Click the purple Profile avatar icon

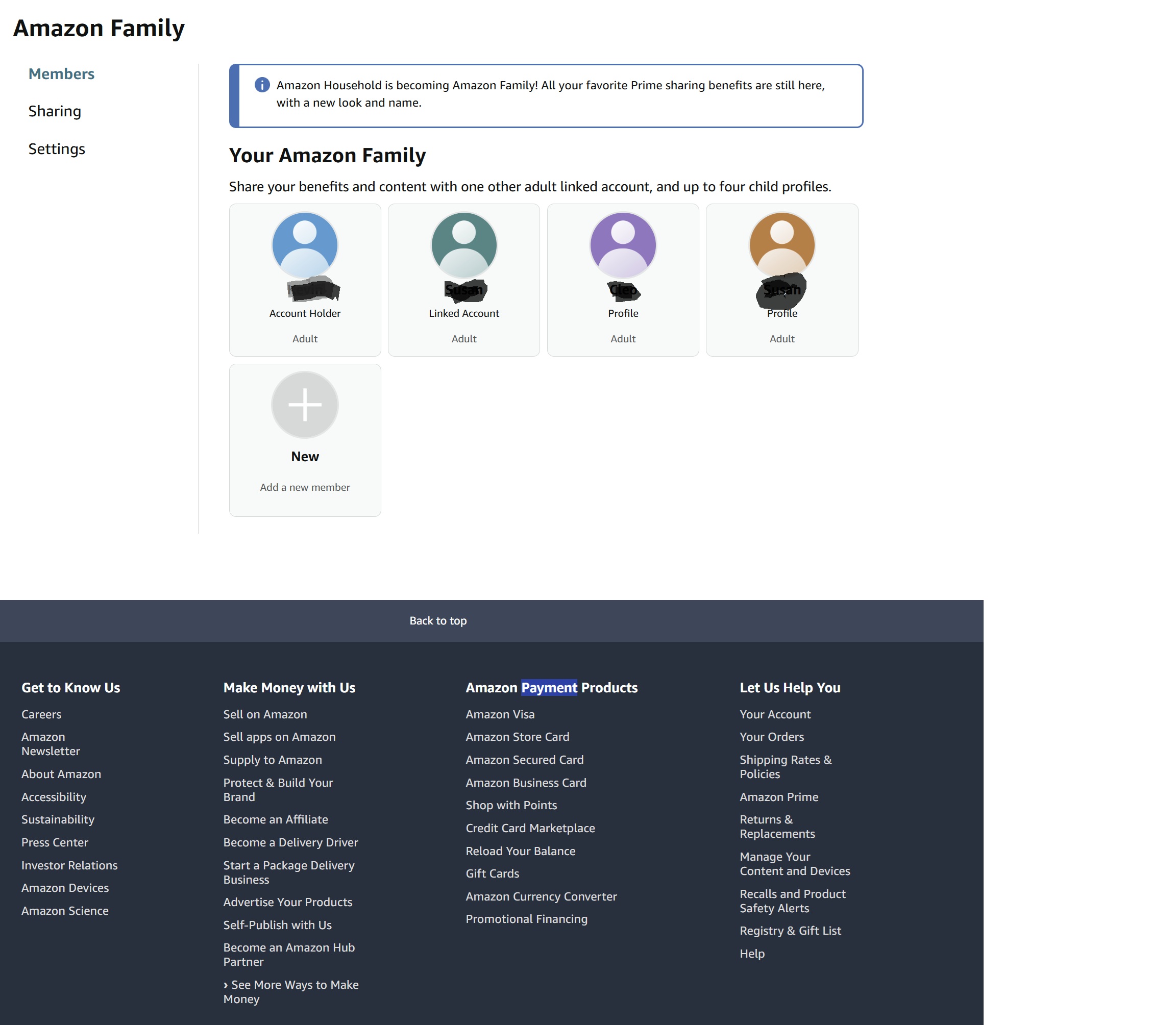(x=623, y=245)
